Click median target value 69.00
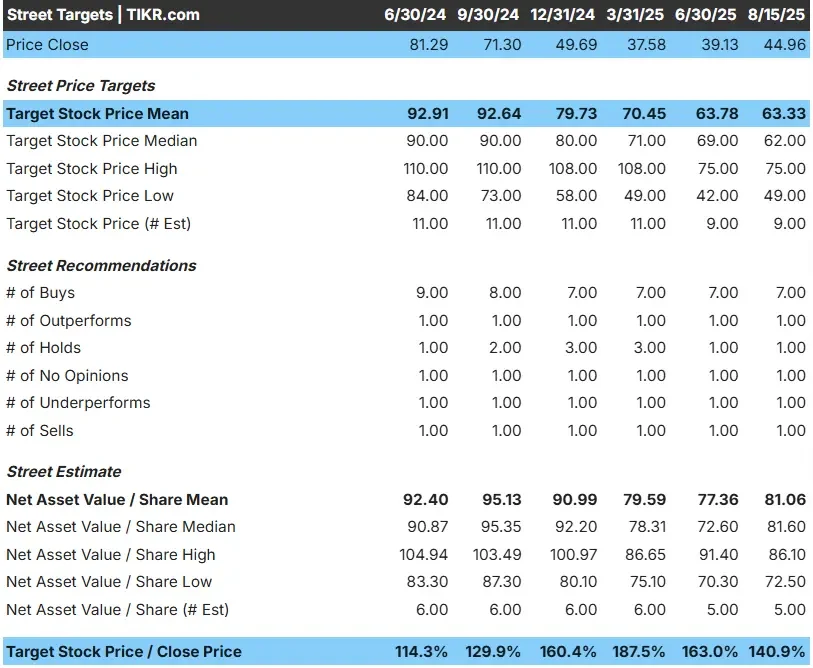This screenshot has width=813, height=668. click(x=718, y=141)
